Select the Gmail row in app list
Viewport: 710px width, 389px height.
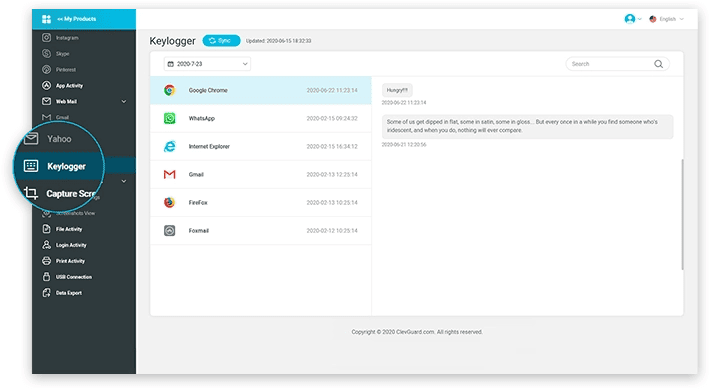(x=261, y=174)
